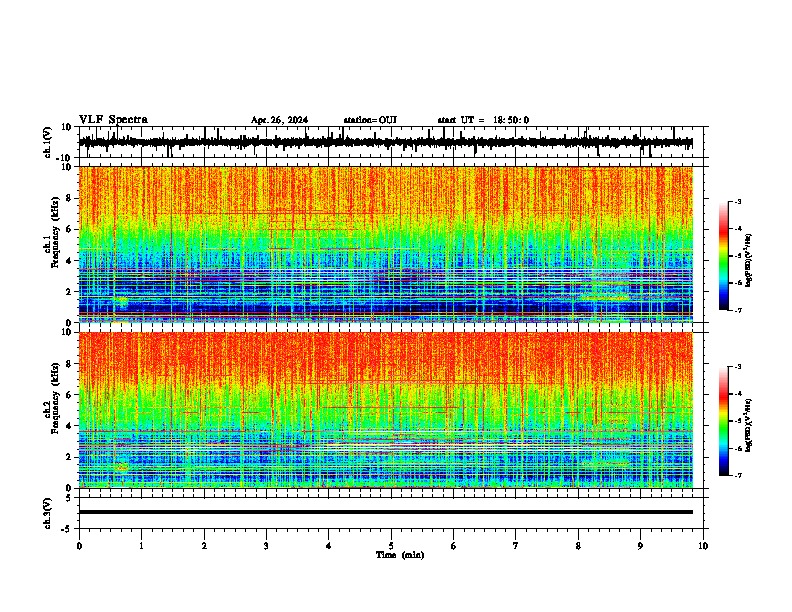Click the vertical log PSD label beside ch.2 color bar
The width and height of the screenshot is (792, 612).
[x=748, y=425]
